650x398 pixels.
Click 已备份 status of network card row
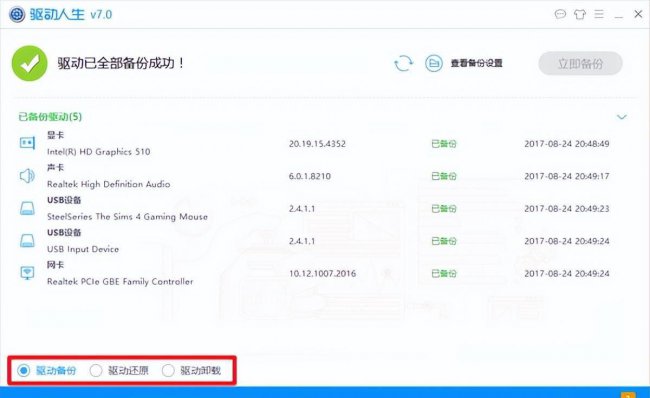point(444,274)
